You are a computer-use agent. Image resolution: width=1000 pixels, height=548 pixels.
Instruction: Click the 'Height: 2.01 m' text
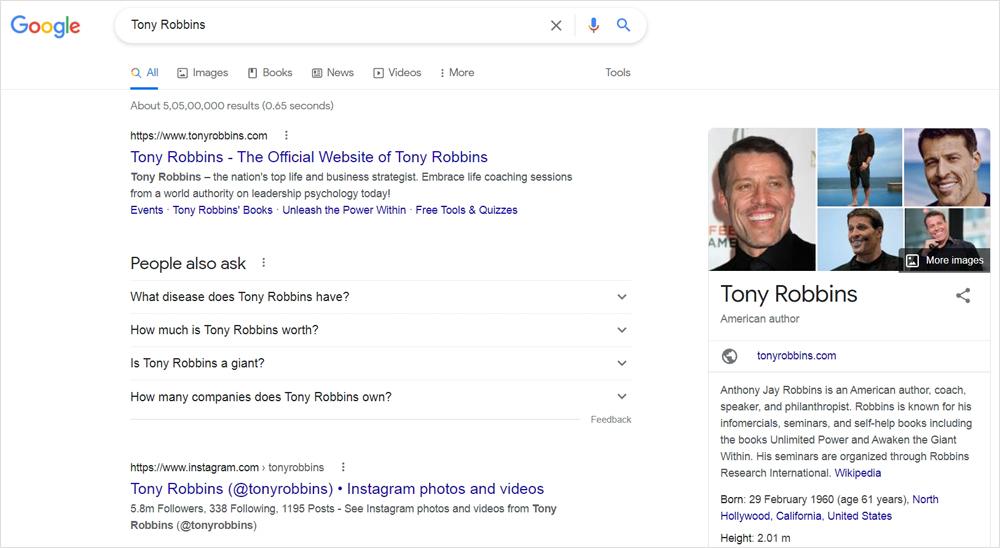(755, 538)
